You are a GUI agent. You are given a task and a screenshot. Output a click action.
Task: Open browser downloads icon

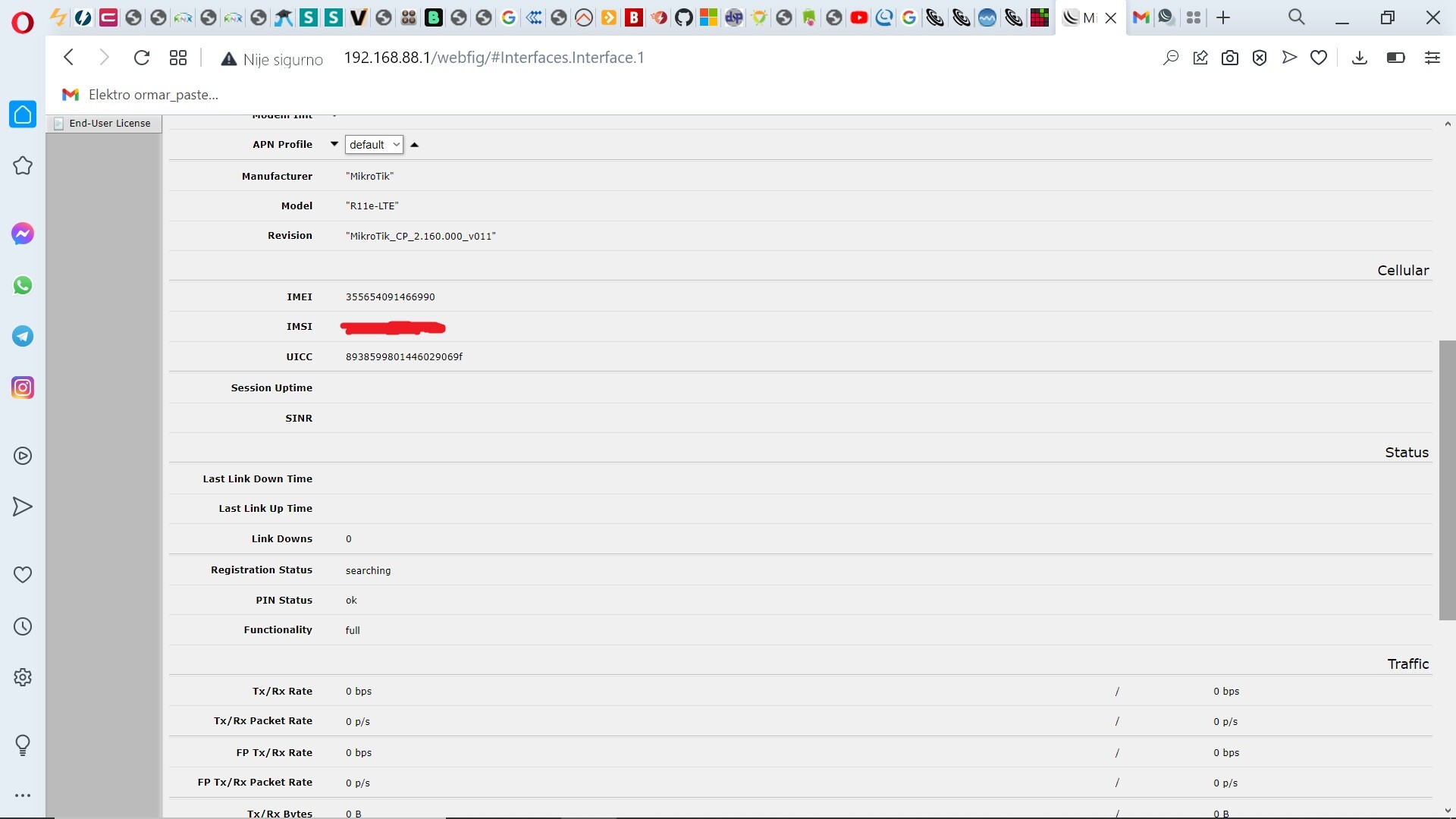[1359, 58]
